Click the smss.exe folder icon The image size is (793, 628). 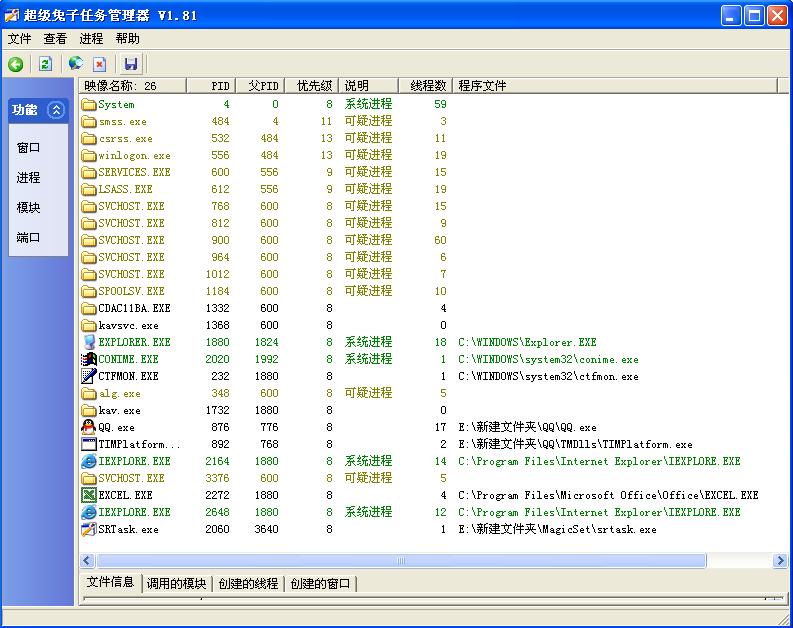point(89,122)
